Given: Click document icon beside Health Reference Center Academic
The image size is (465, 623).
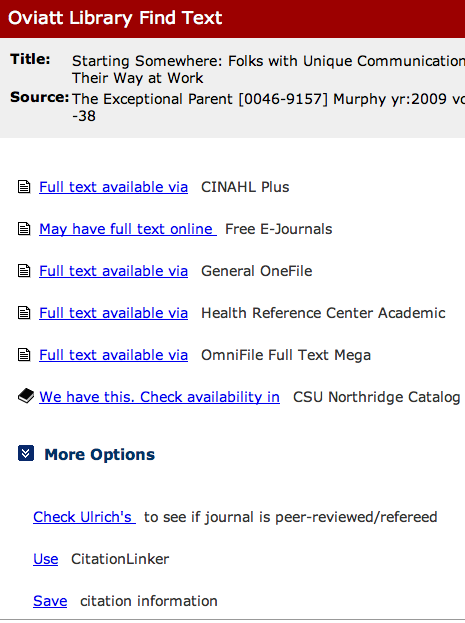Looking at the screenshot, I should click(24, 313).
